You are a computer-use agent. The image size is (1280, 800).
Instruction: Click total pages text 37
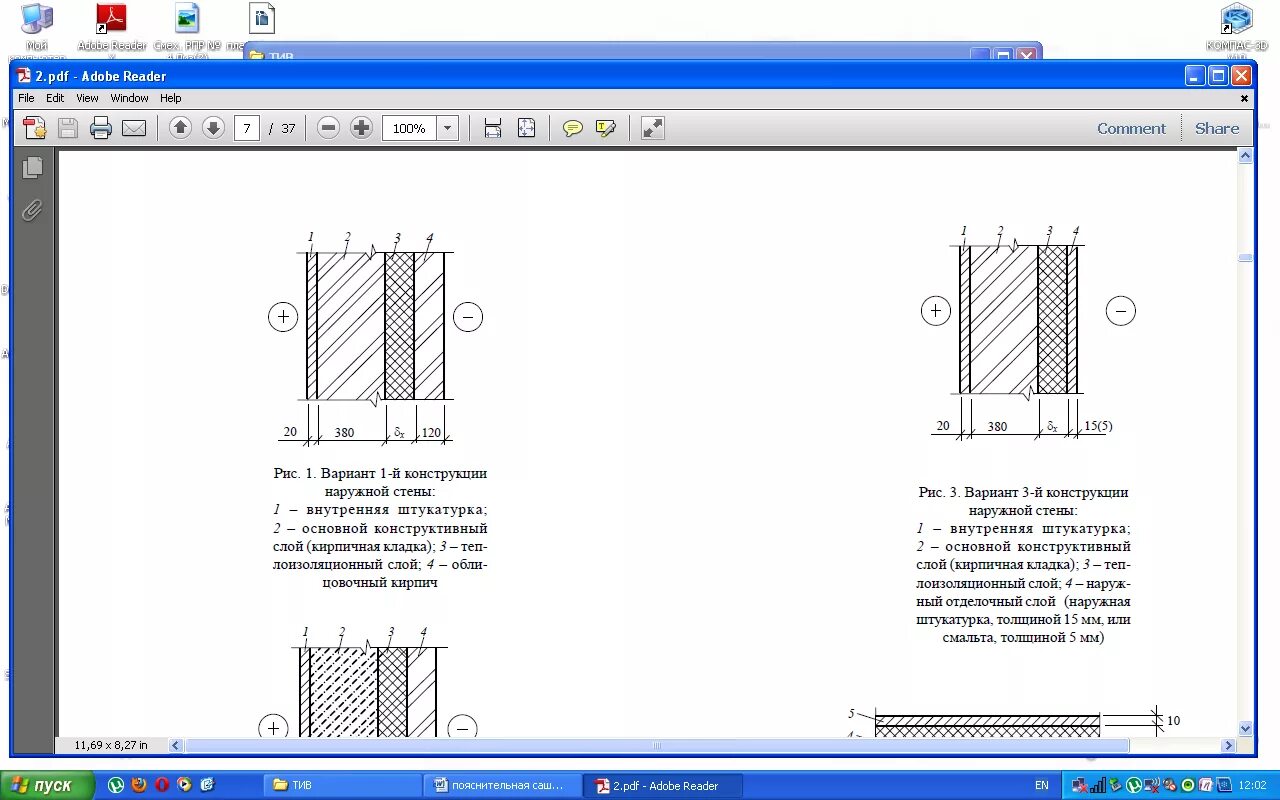(x=288, y=128)
